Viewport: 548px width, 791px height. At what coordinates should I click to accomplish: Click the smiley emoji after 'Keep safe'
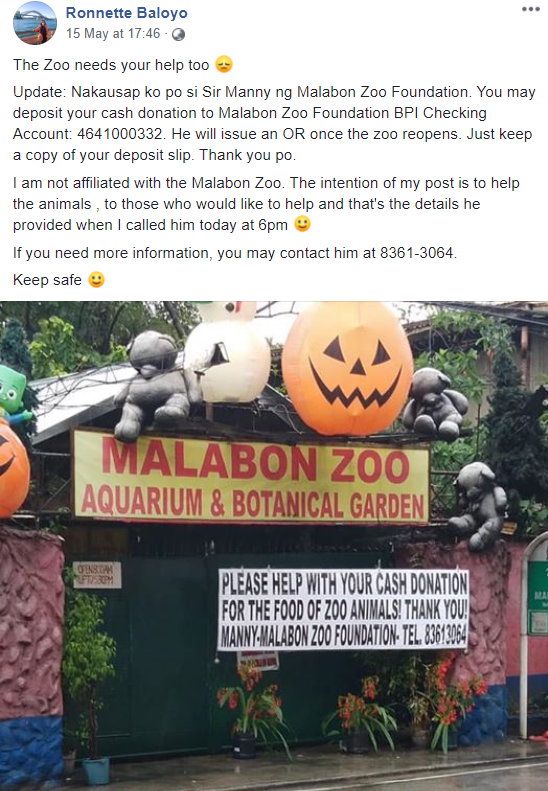(96, 279)
